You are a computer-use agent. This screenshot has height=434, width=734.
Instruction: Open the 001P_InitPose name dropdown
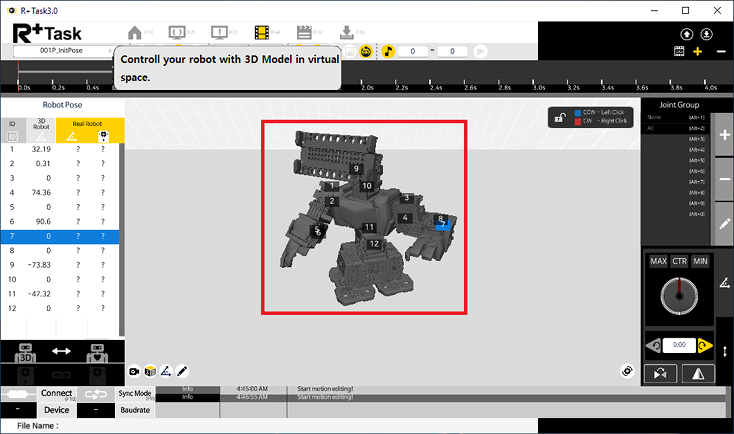(x=62, y=50)
